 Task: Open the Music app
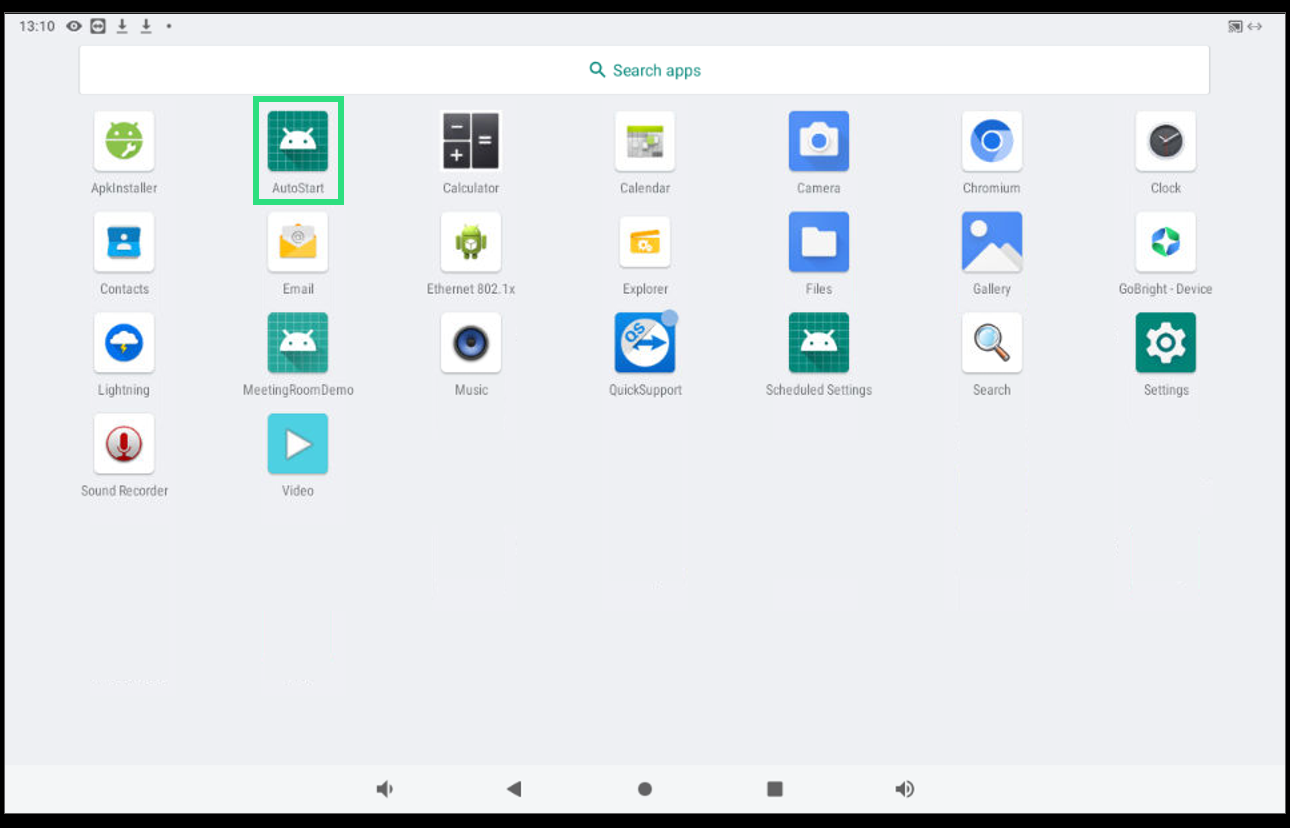(x=471, y=343)
